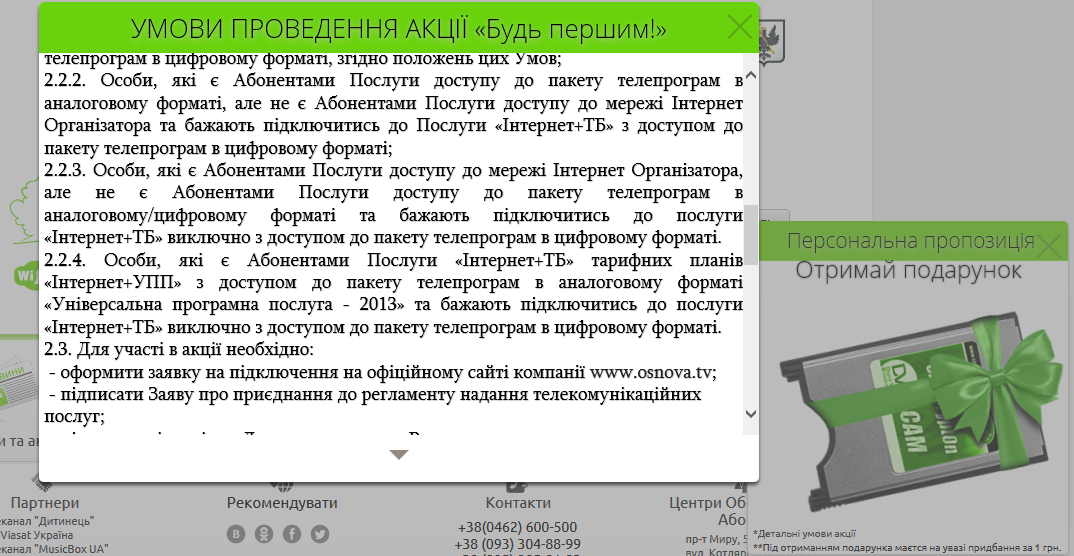Close the Персональна пропозиція gift panel
Image resolution: width=1074 pixels, height=556 pixels.
(1049, 245)
